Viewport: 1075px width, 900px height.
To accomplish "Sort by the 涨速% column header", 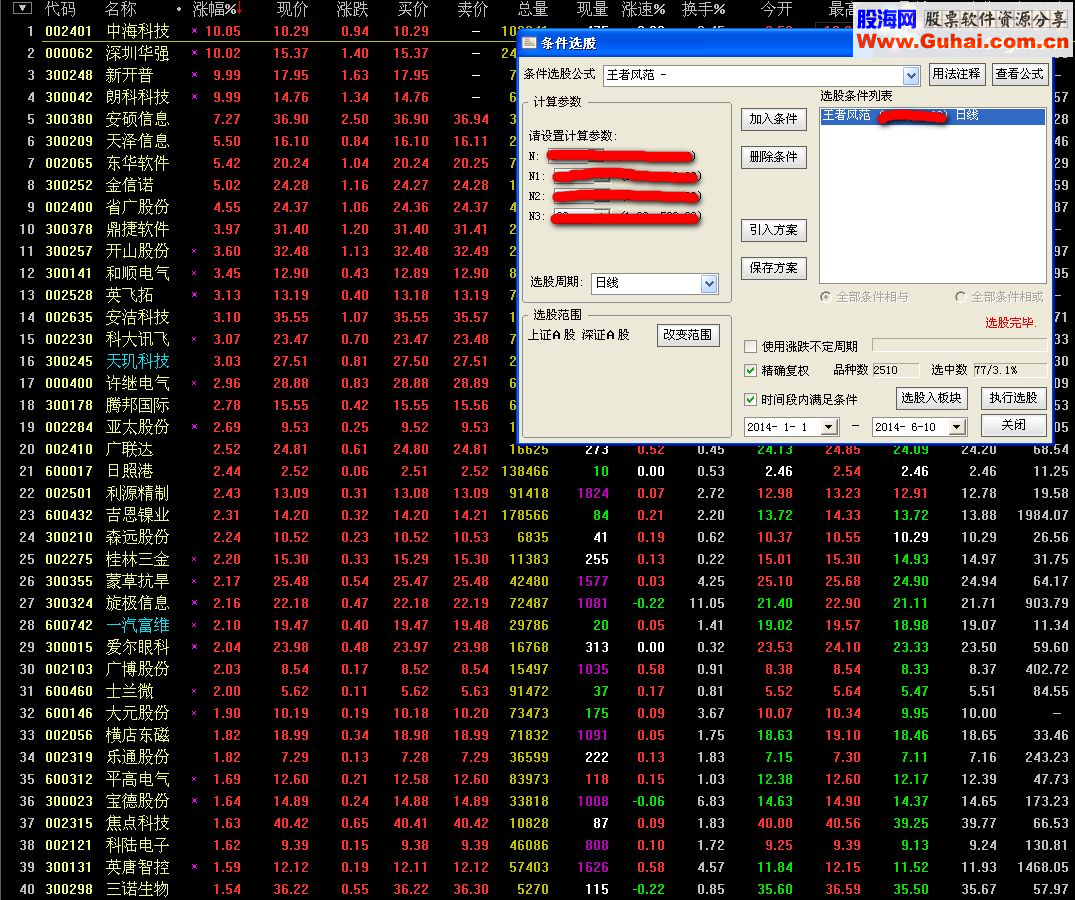I will pyautogui.click(x=644, y=10).
